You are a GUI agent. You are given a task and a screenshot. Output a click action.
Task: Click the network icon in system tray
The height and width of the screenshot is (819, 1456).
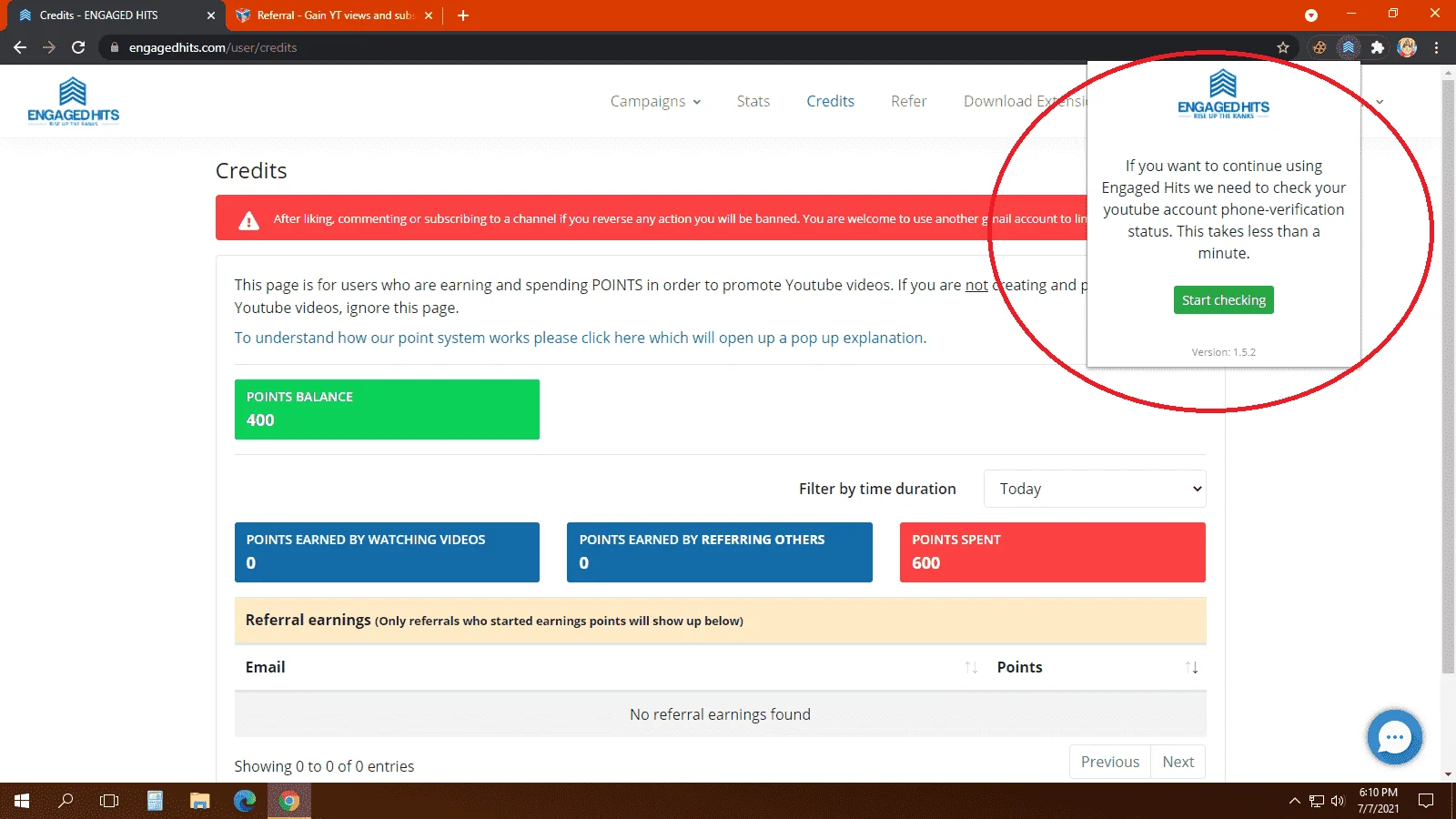1316,801
